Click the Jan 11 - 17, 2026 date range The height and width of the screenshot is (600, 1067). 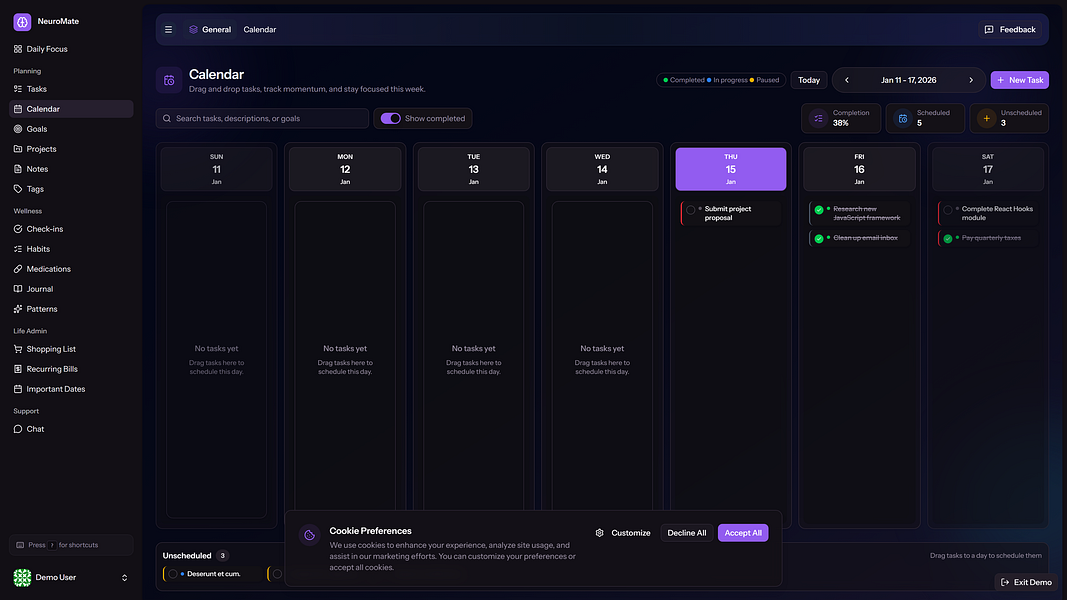pyautogui.click(x=908, y=80)
